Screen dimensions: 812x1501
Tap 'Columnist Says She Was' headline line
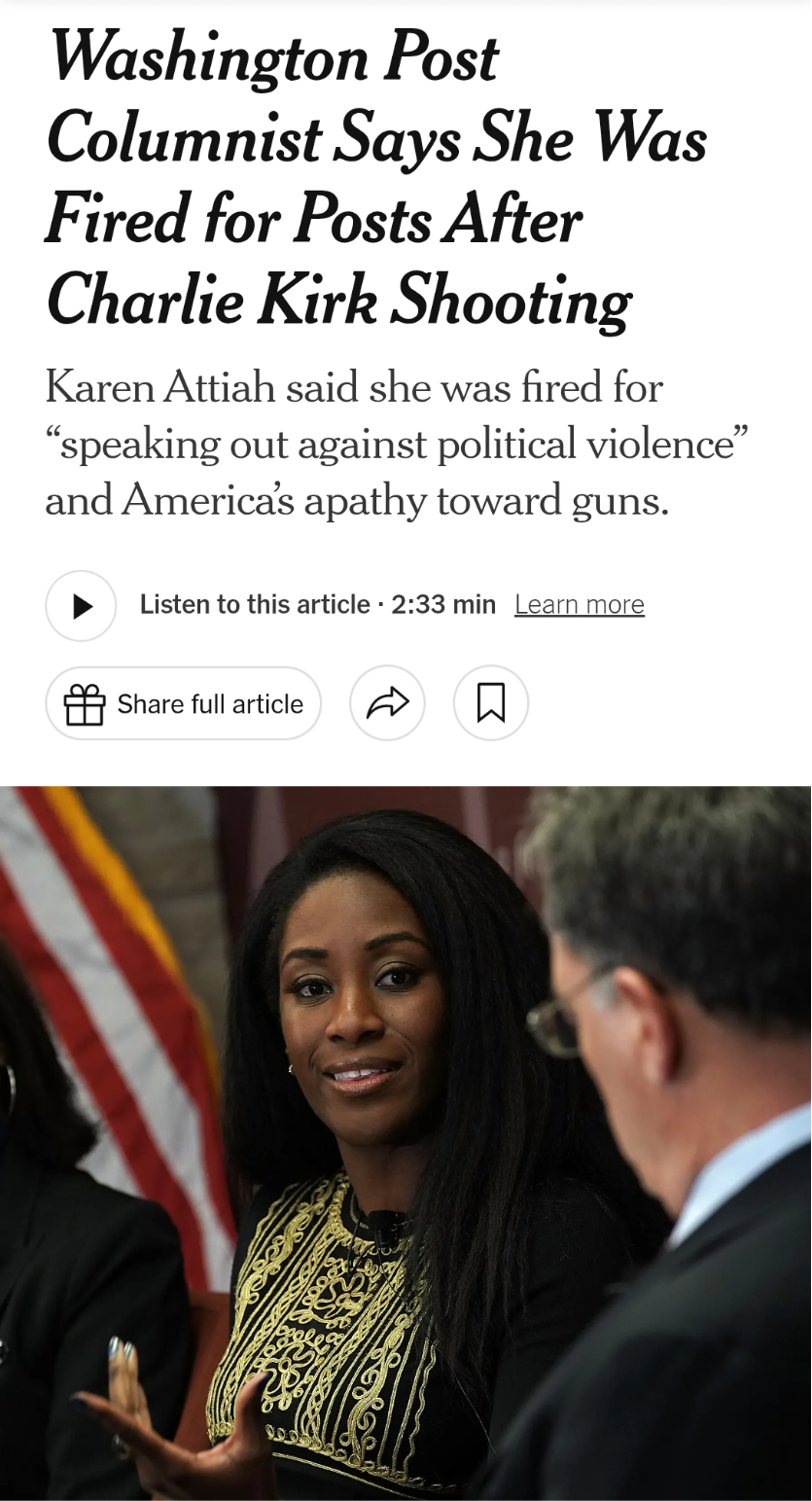click(376, 140)
